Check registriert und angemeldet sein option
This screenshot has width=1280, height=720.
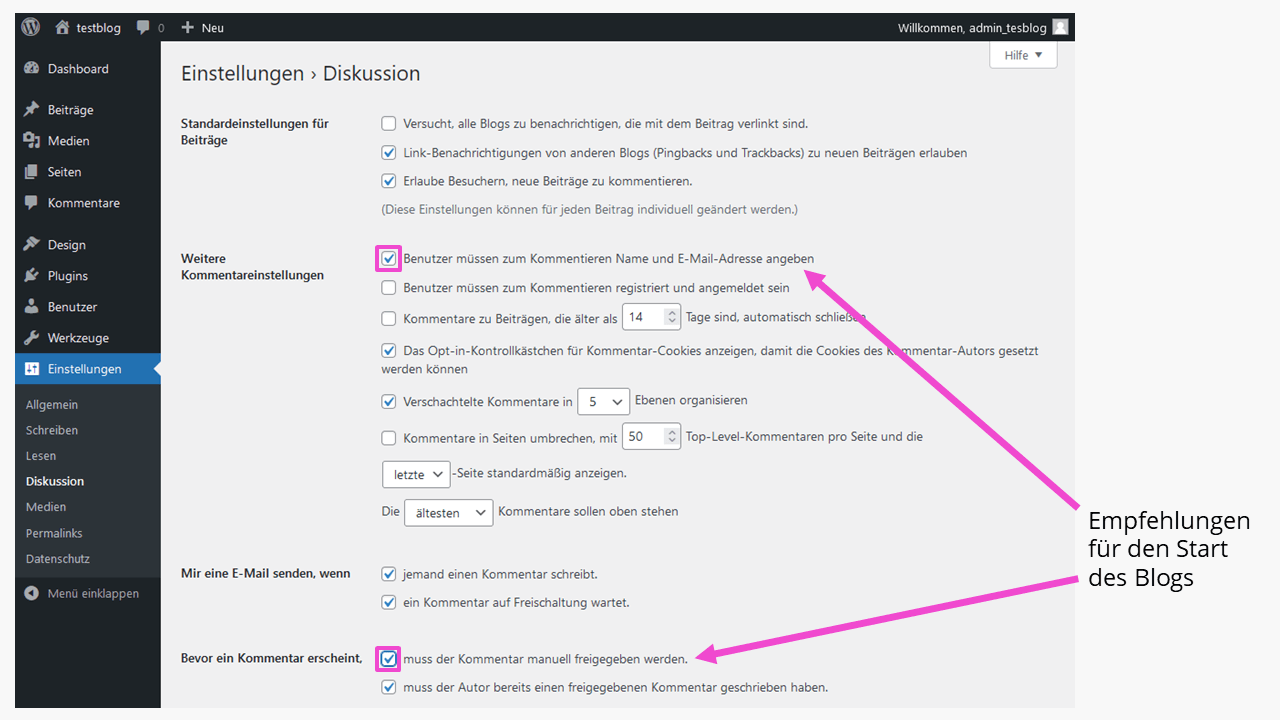pos(389,288)
